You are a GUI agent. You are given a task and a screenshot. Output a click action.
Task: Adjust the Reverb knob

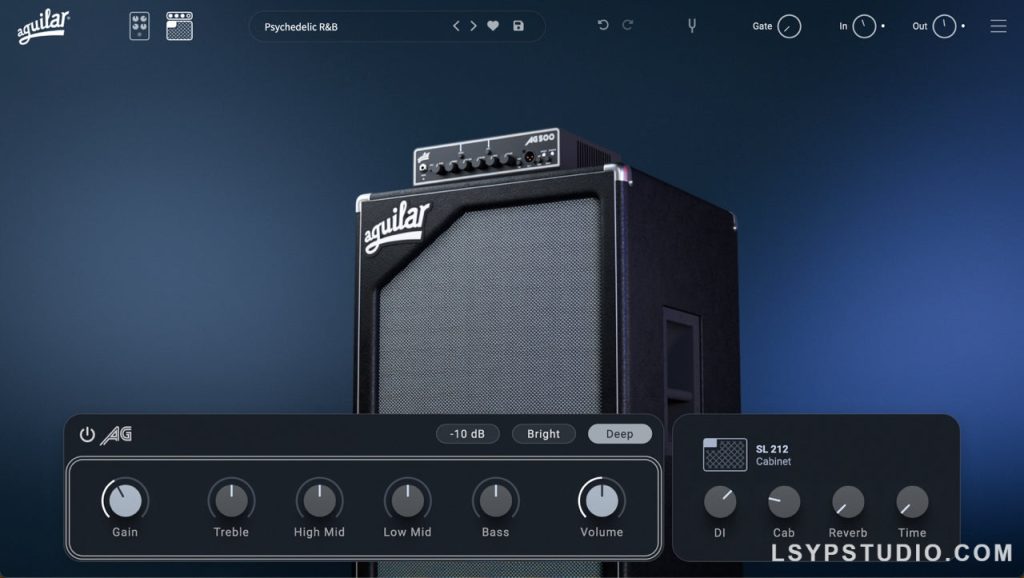[846, 503]
